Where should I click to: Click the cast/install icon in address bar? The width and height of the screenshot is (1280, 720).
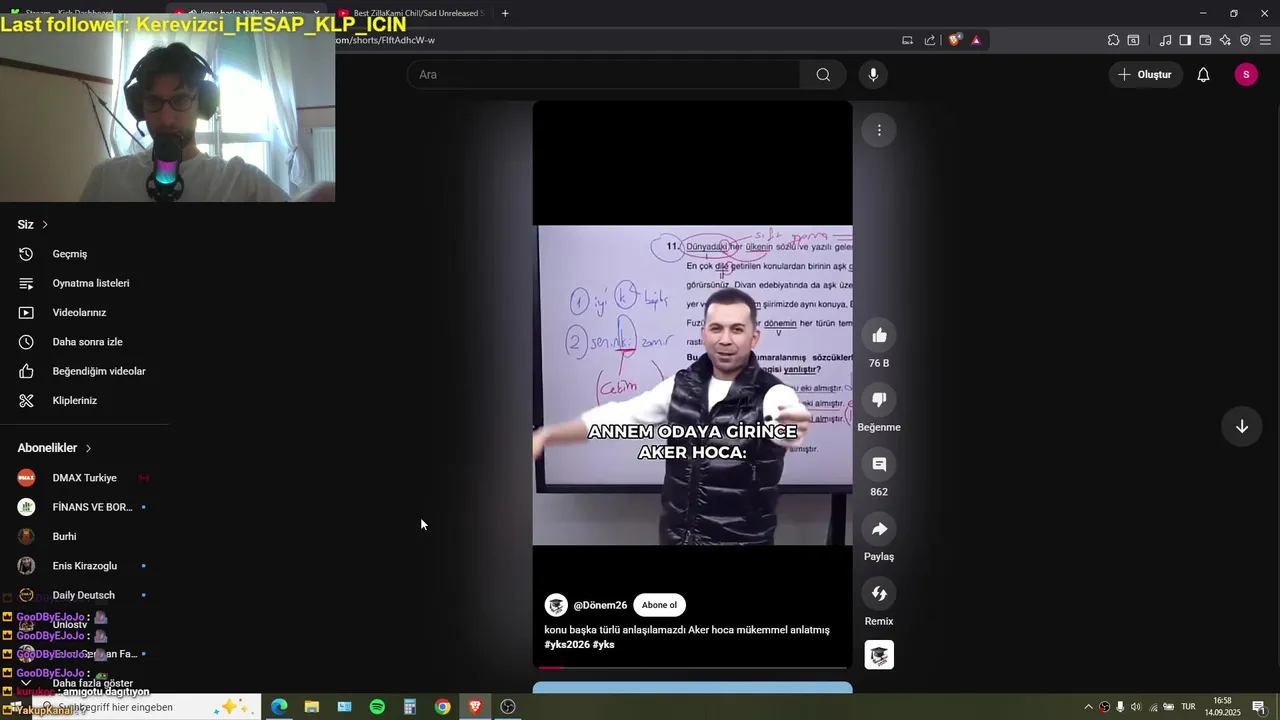[908, 40]
